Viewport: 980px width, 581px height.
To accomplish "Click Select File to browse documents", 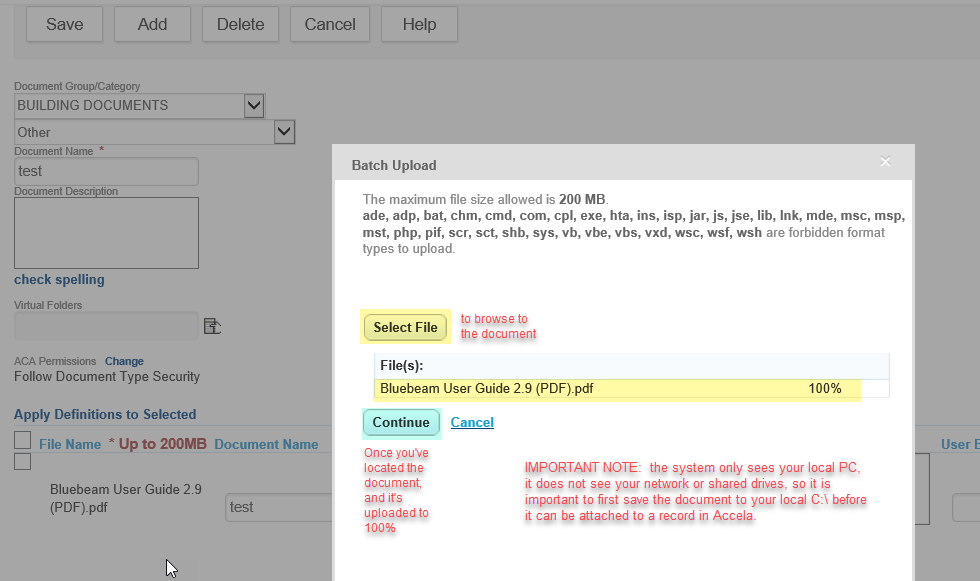I will point(405,327).
